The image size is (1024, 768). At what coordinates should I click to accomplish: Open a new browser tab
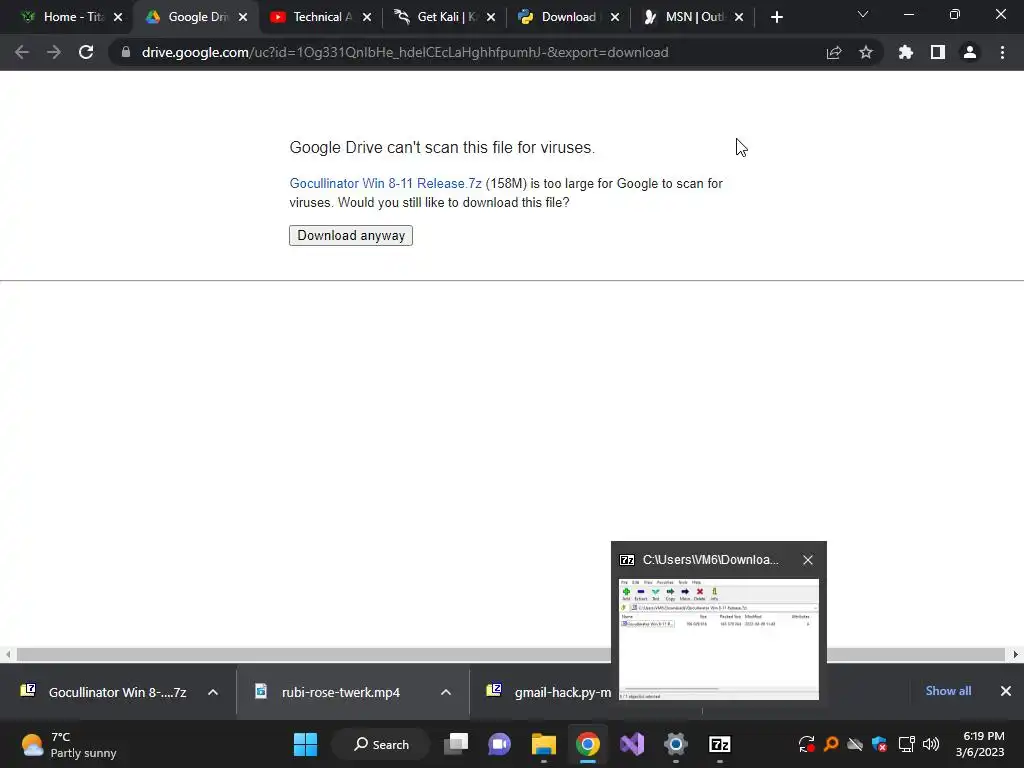coord(776,17)
